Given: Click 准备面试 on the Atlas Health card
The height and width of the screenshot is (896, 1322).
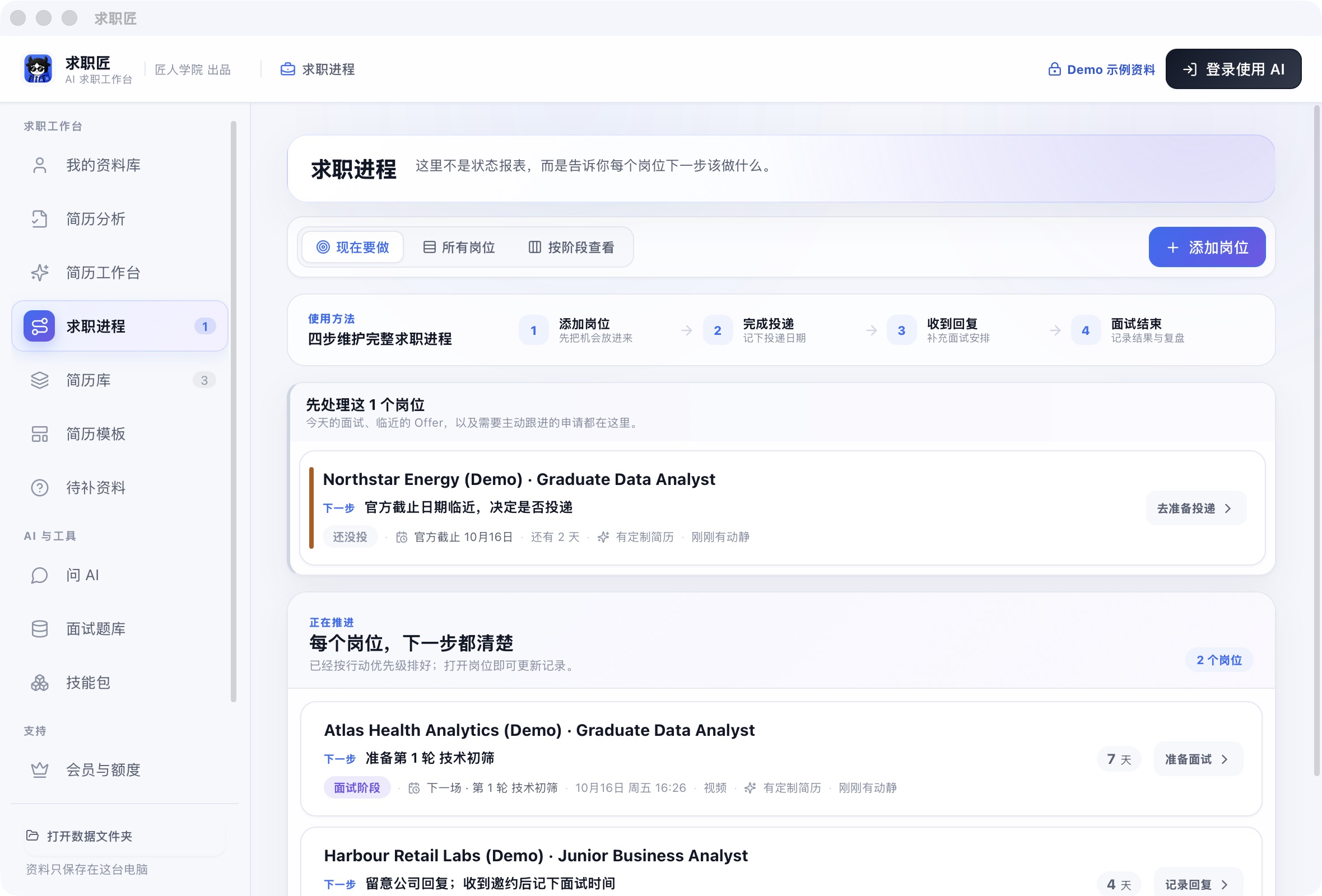Looking at the screenshot, I should (1198, 759).
